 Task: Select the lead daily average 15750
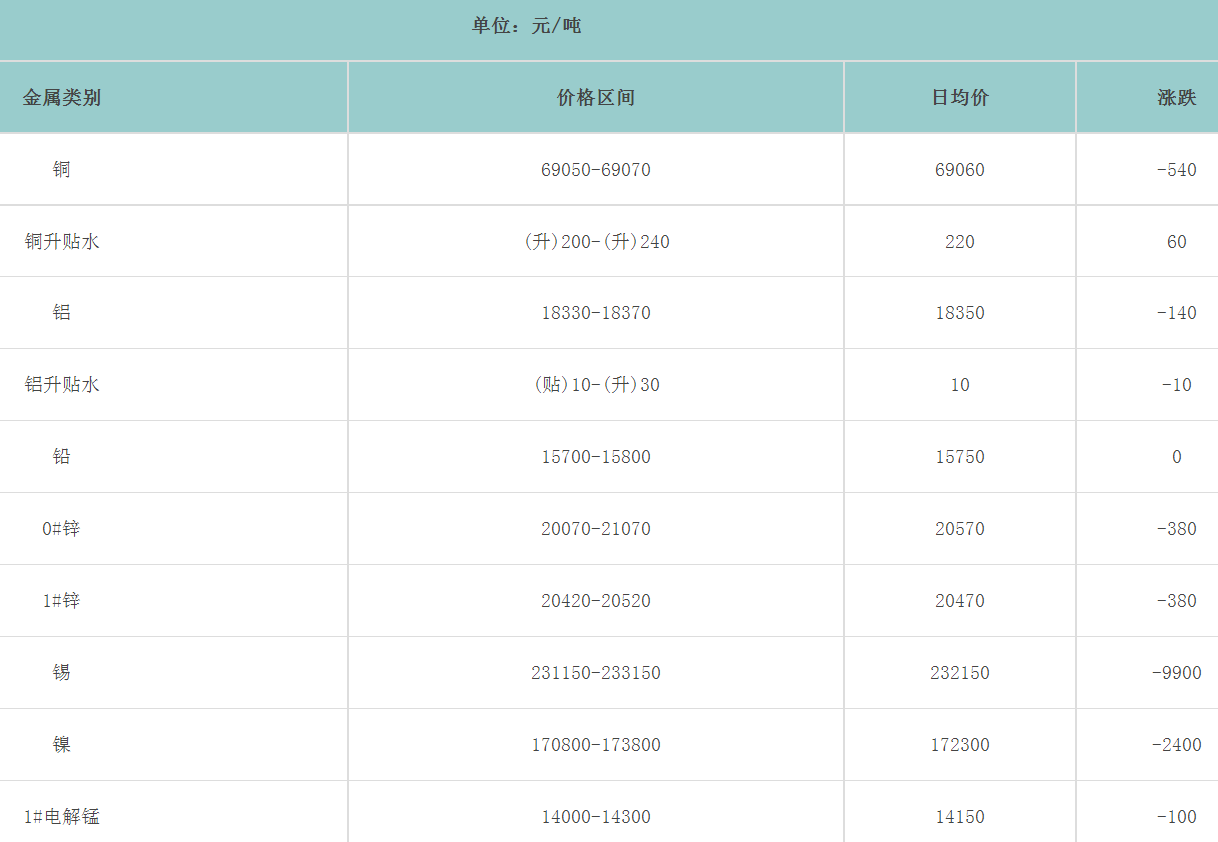pos(960,457)
